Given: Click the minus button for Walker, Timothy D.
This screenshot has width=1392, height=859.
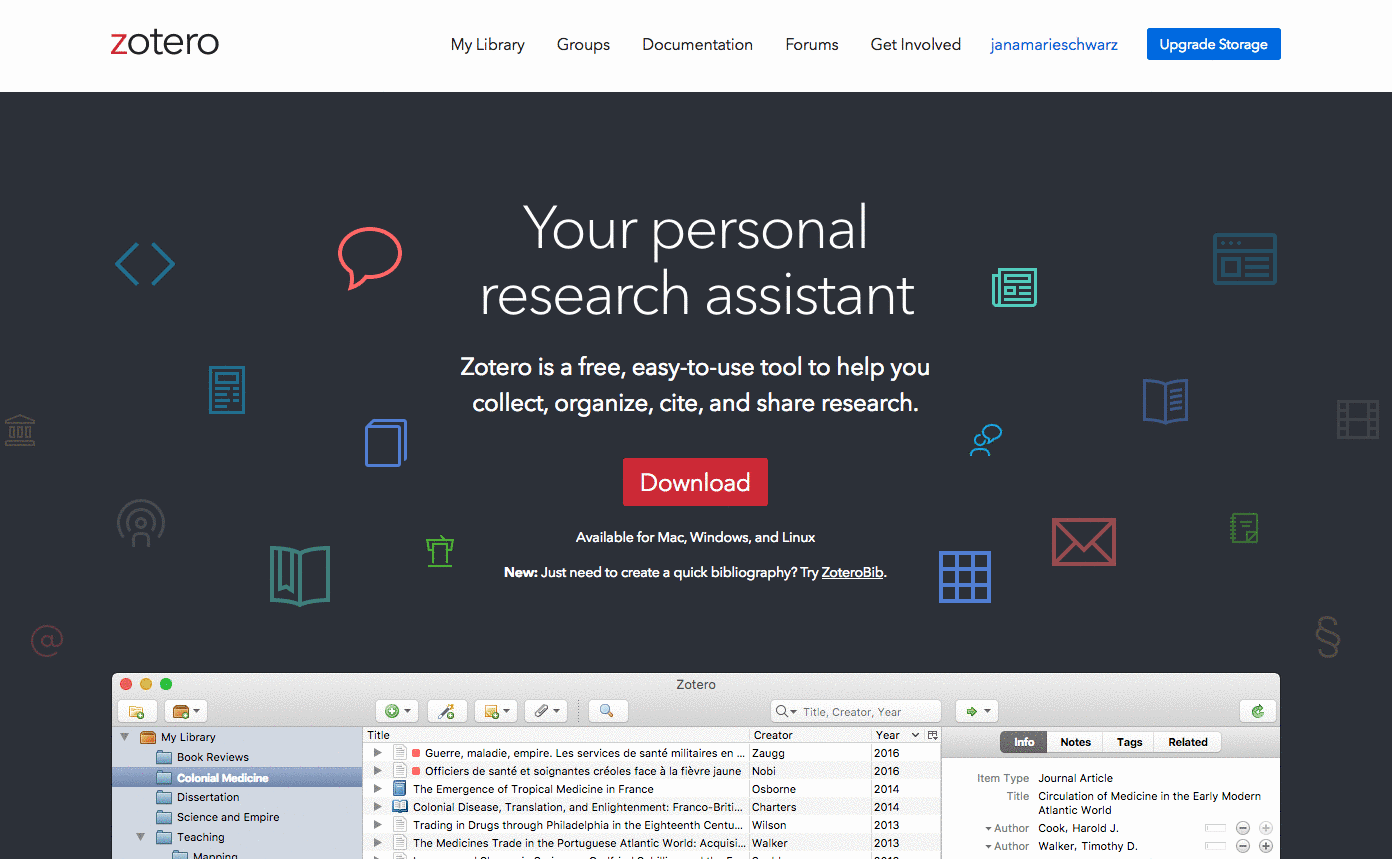Looking at the screenshot, I should (x=1243, y=846).
